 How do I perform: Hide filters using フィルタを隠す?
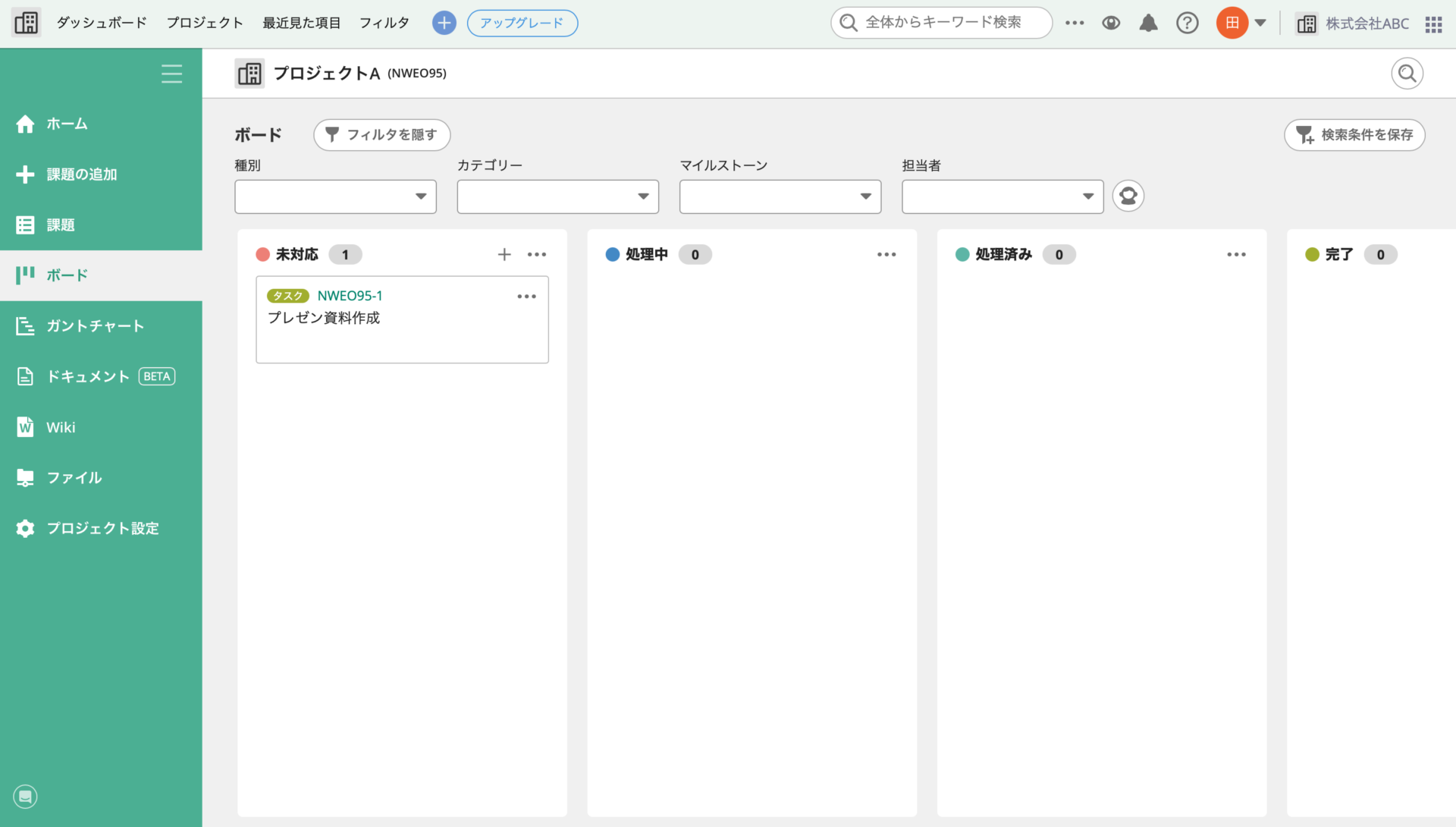pos(381,134)
